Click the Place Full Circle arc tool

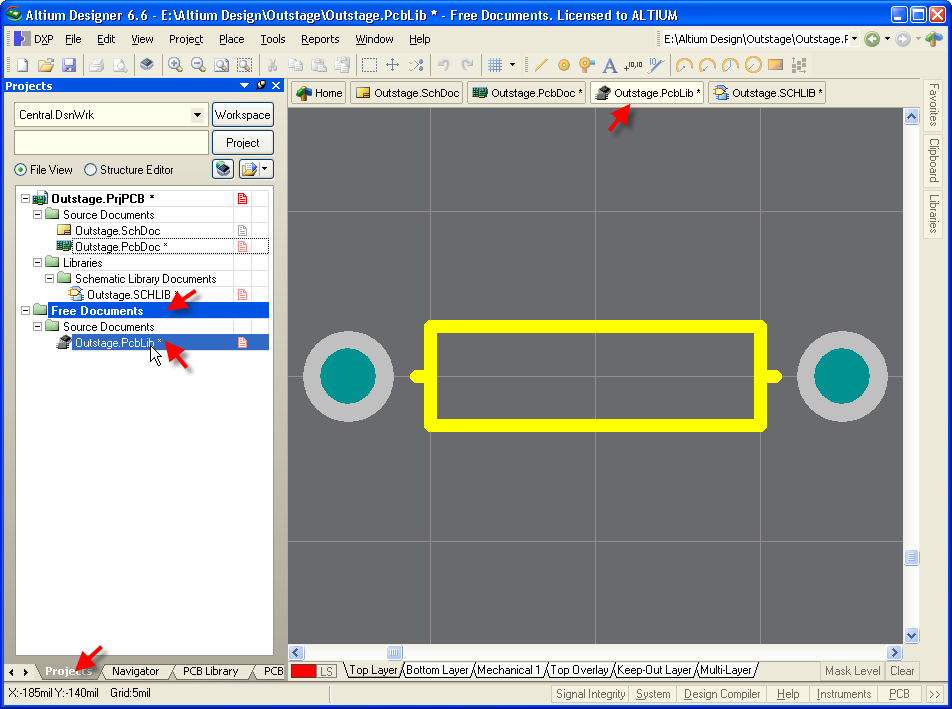[x=752, y=65]
